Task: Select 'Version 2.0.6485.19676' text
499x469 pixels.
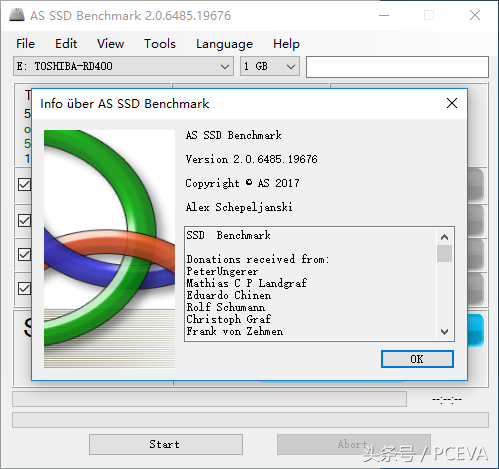Action: (x=251, y=159)
